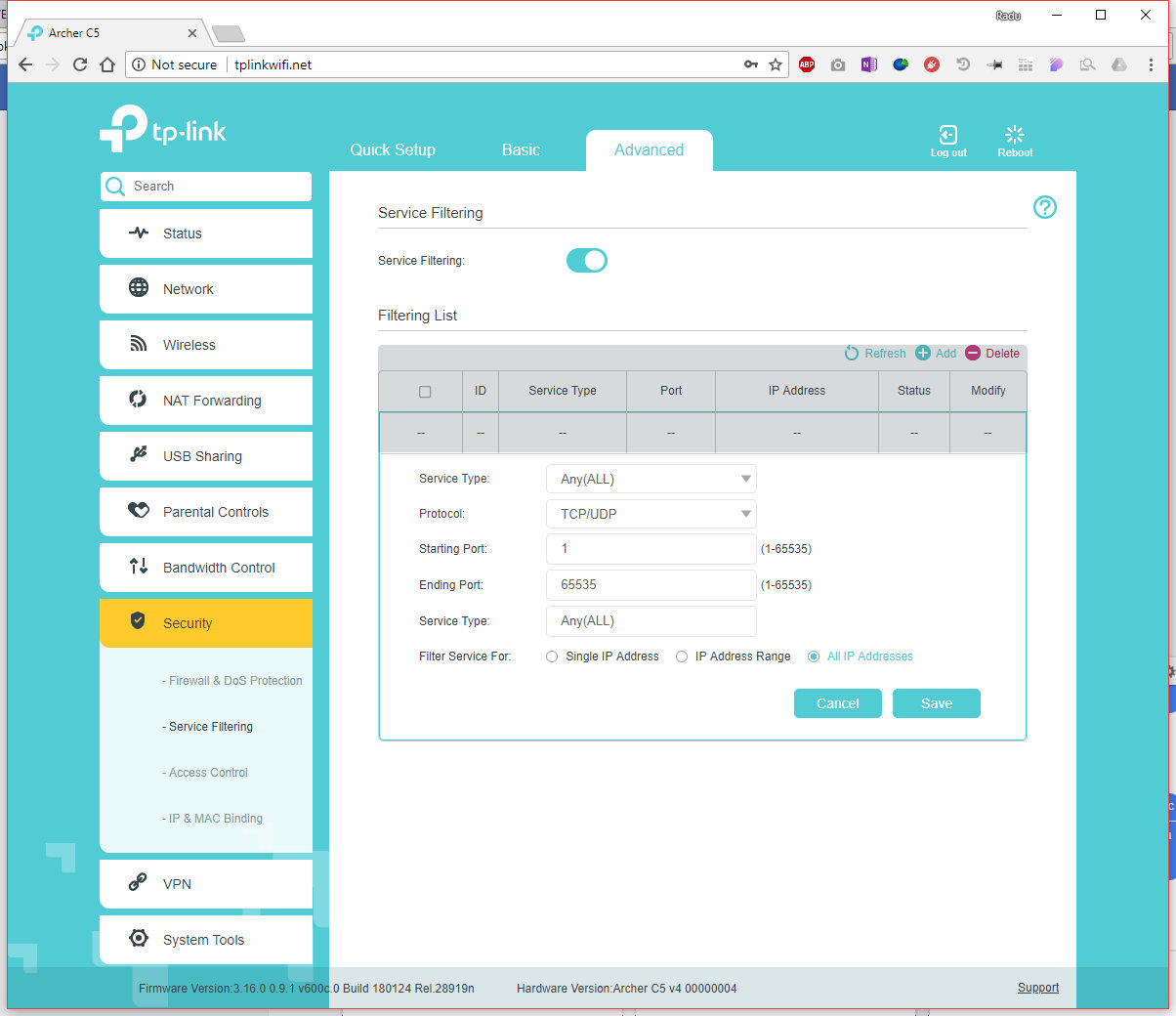Switch to the Advanced tab
The height and width of the screenshot is (1016, 1176).
point(650,150)
